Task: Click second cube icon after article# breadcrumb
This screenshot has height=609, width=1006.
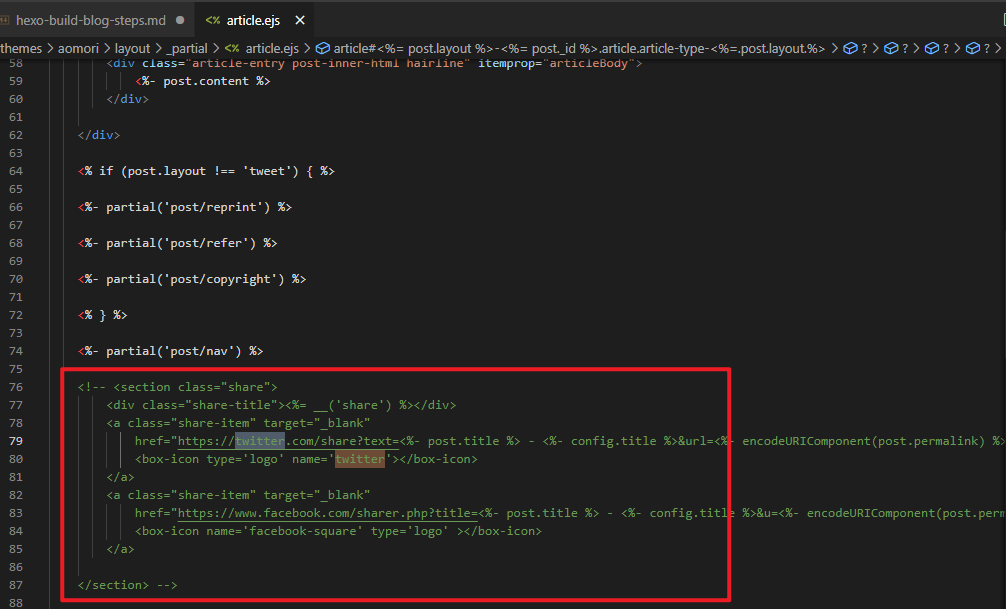Action: (x=890, y=48)
